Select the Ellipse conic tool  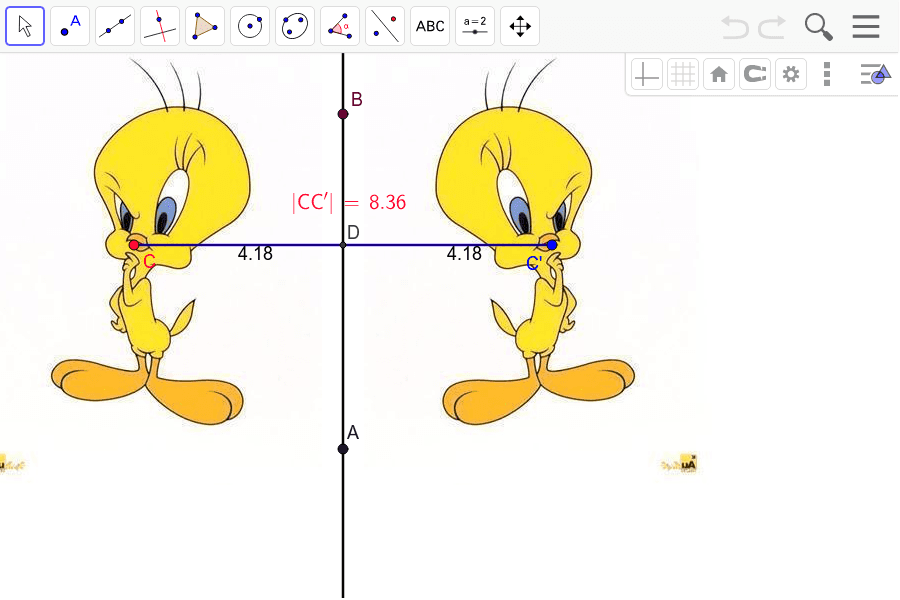pyautogui.click(x=295, y=26)
